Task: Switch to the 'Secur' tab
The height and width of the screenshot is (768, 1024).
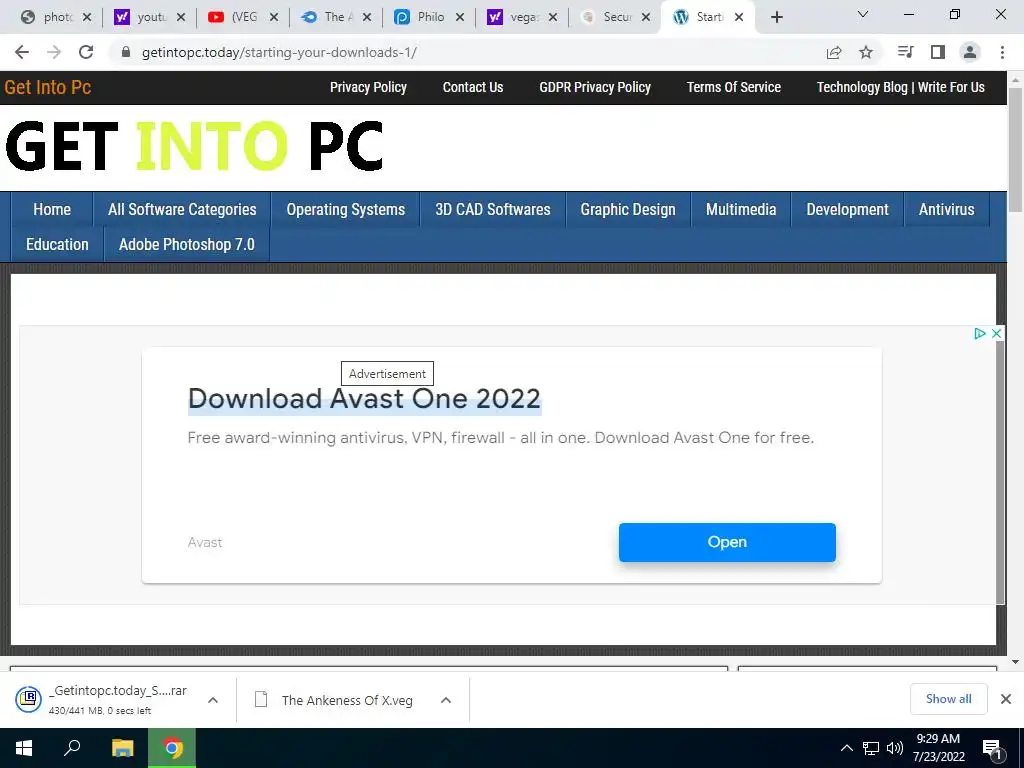Action: (616, 17)
